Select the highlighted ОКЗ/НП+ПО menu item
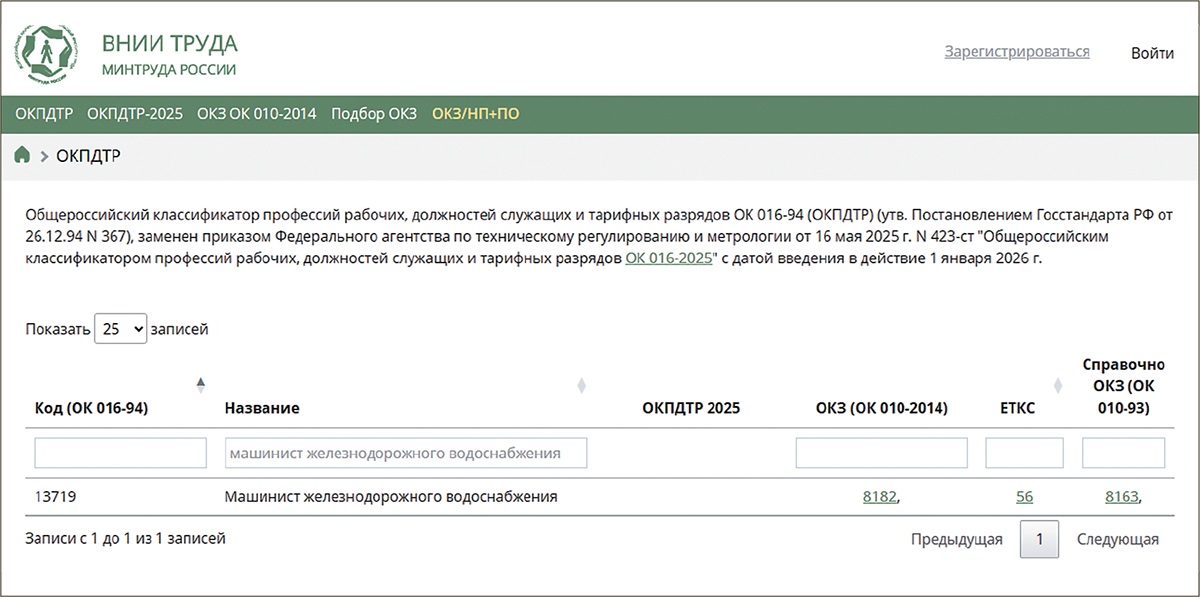Screen dimensions: 1200x597 [475, 114]
